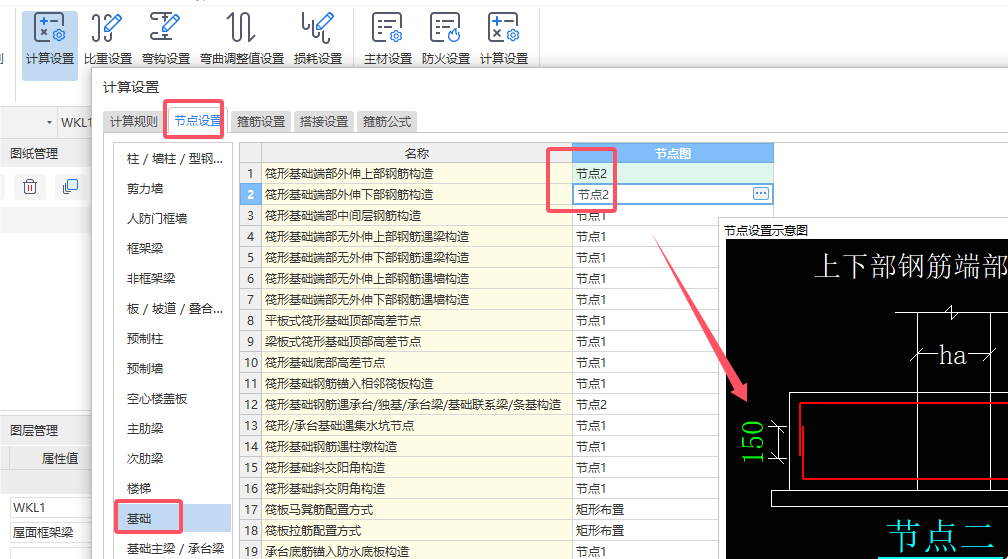Click the 图层管理 panel header
Viewport: 1008px width, 559px height.
point(34,430)
